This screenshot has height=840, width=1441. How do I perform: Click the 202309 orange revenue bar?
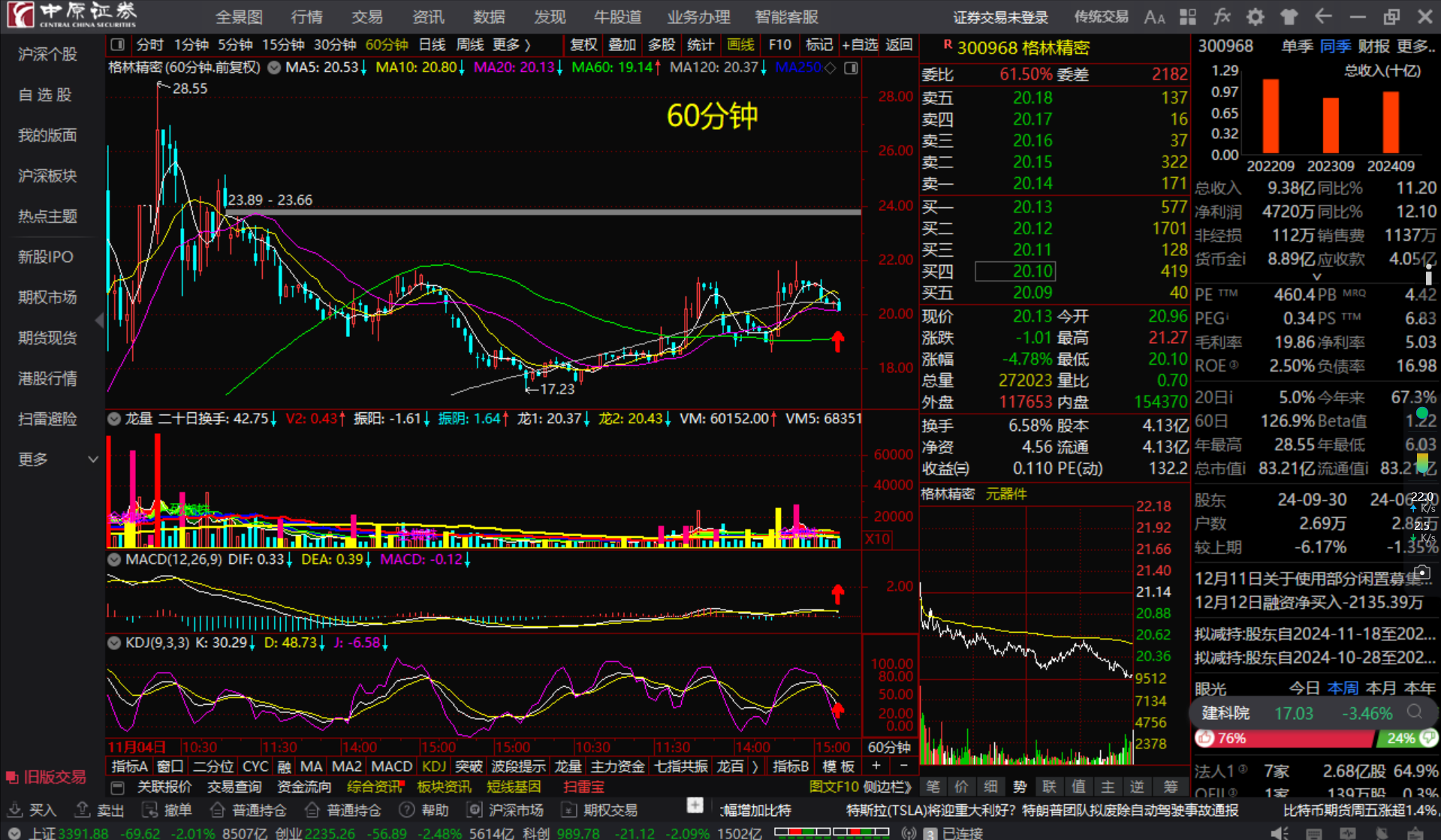(1330, 125)
